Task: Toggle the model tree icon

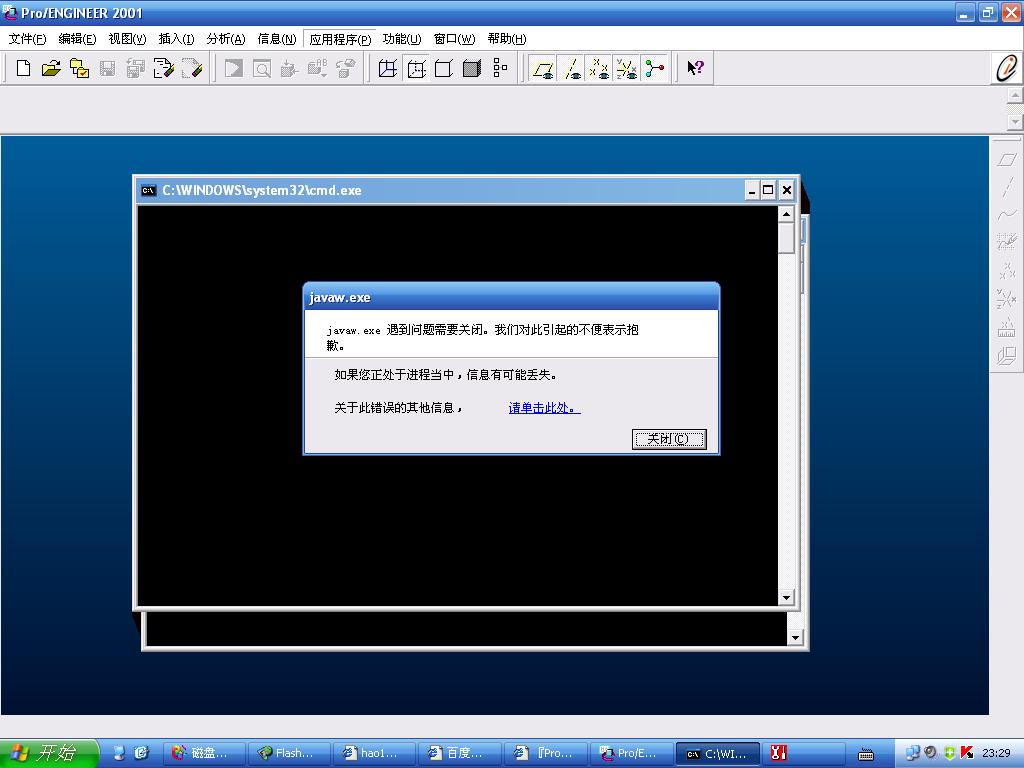Action: [500, 68]
